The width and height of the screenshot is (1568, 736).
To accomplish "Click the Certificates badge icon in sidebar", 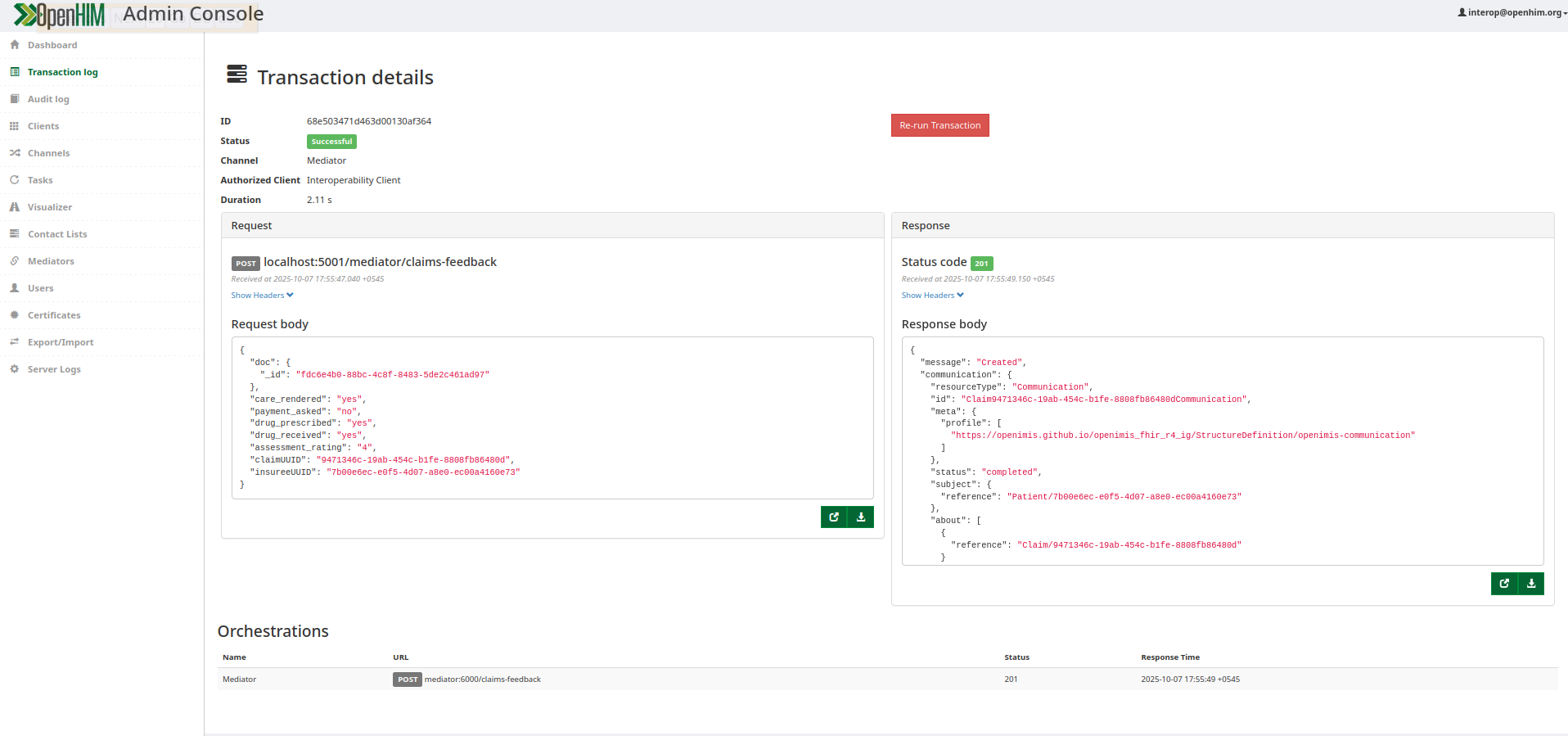I will [x=15, y=315].
